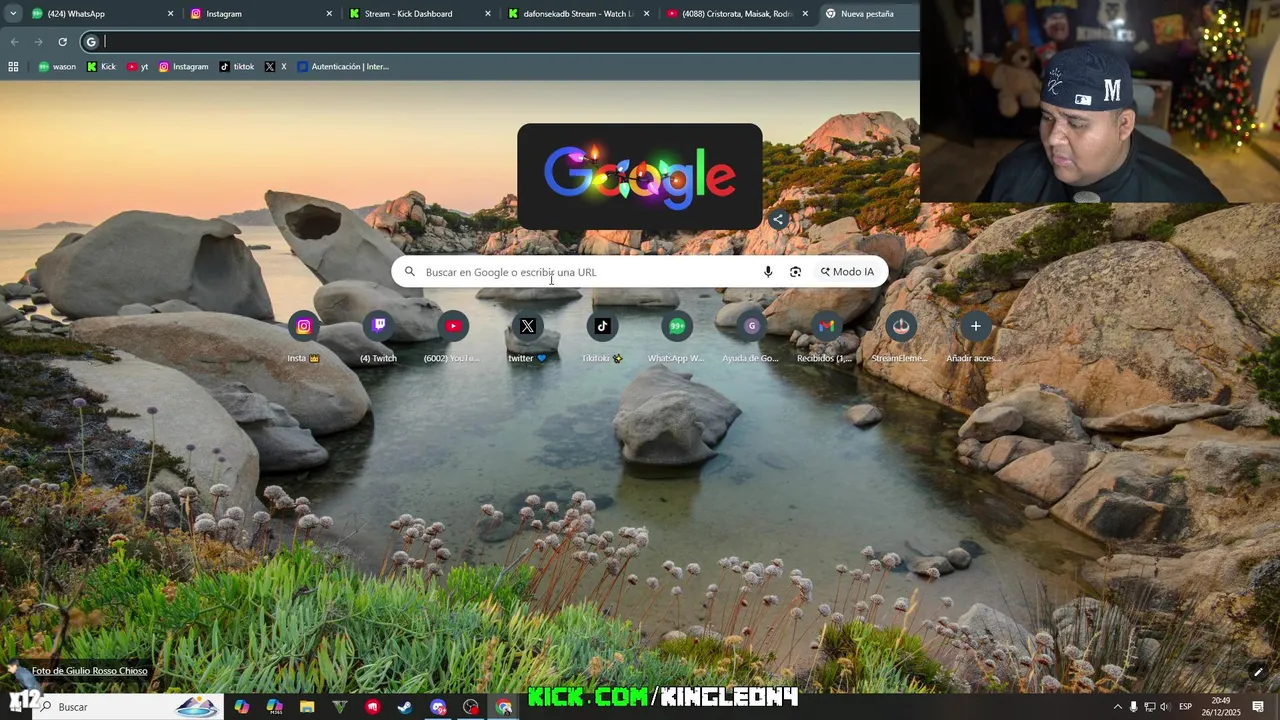This screenshot has width=1280, height=720.
Task: Go forward to next page
Action: [38, 42]
